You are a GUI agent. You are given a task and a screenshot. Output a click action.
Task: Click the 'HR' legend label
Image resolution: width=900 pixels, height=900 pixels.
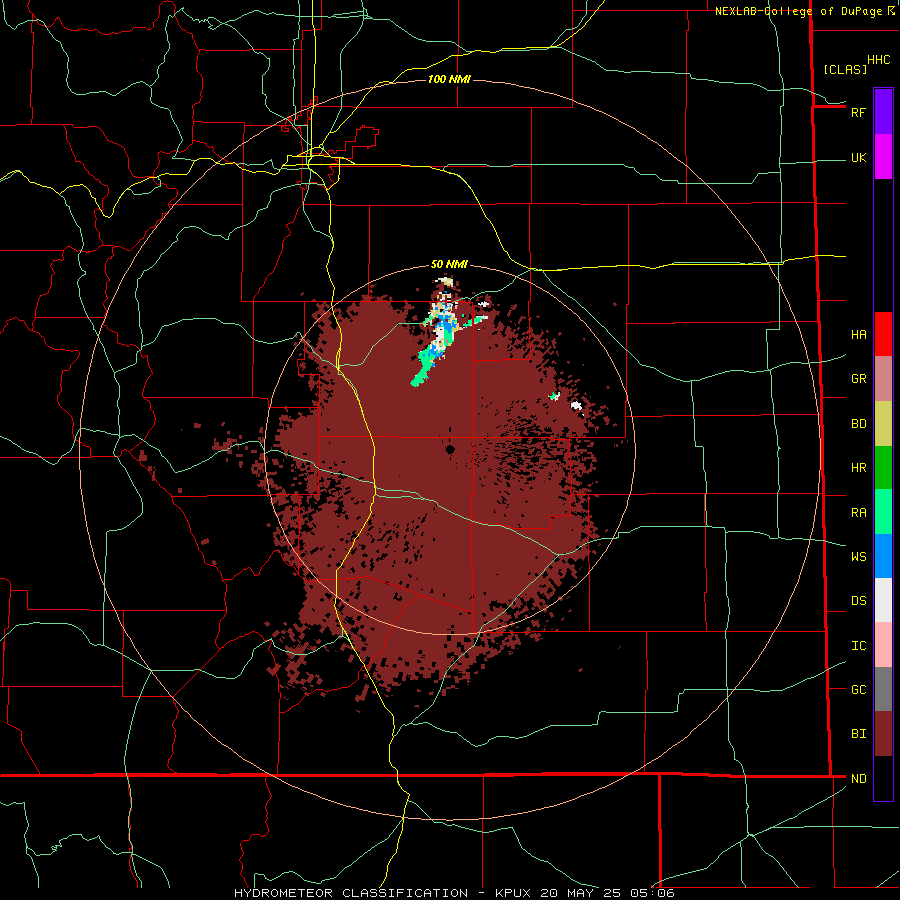pyautogui.click(x=858, y=468)
